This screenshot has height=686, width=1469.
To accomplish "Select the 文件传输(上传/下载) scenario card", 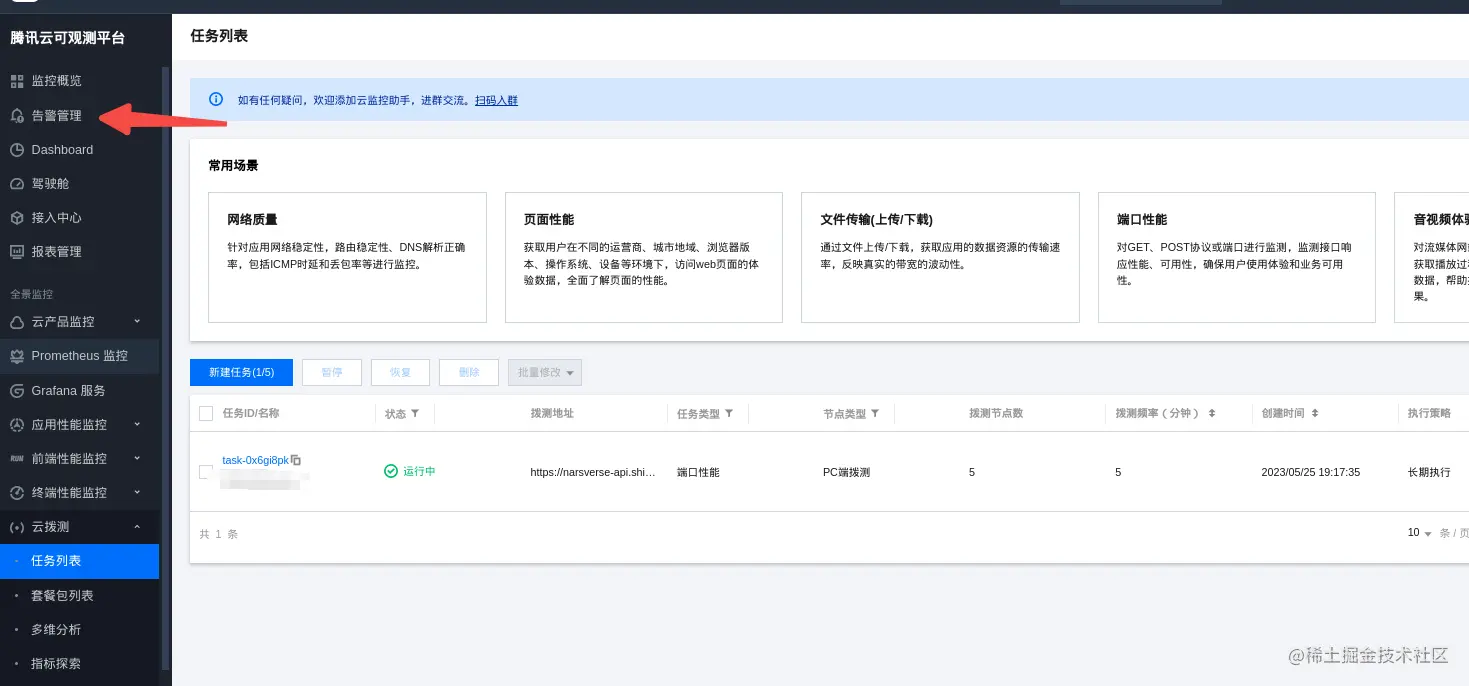I will tap(940, 257).
